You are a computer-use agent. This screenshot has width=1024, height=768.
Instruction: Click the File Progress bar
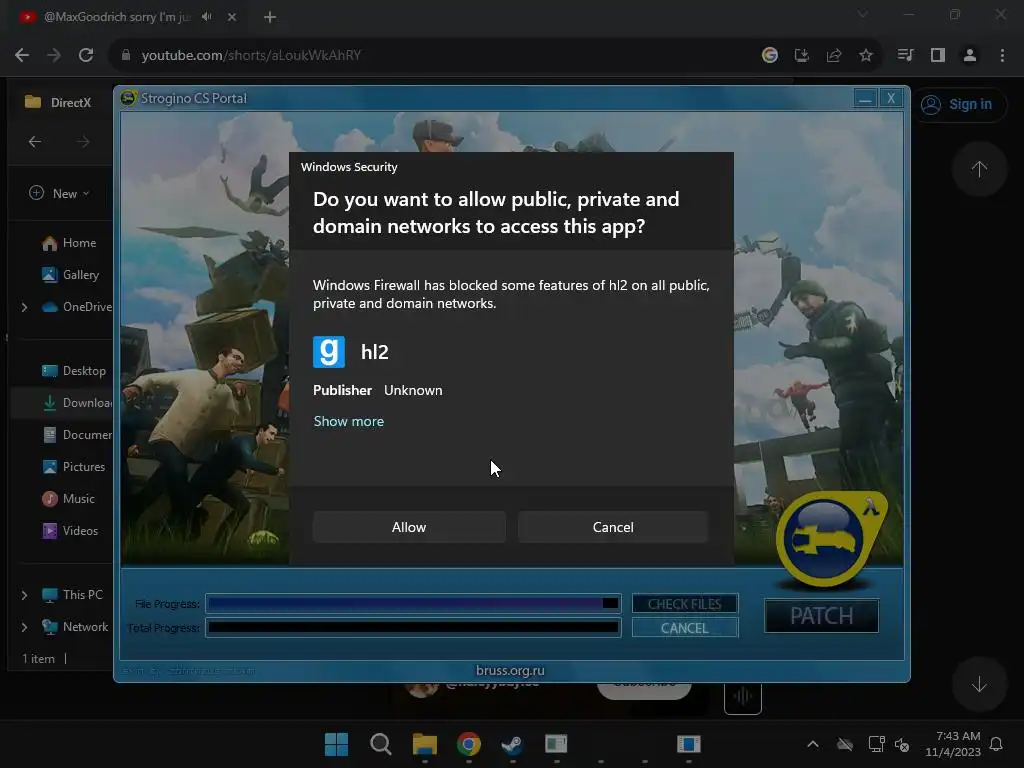[x=413, y=603]
